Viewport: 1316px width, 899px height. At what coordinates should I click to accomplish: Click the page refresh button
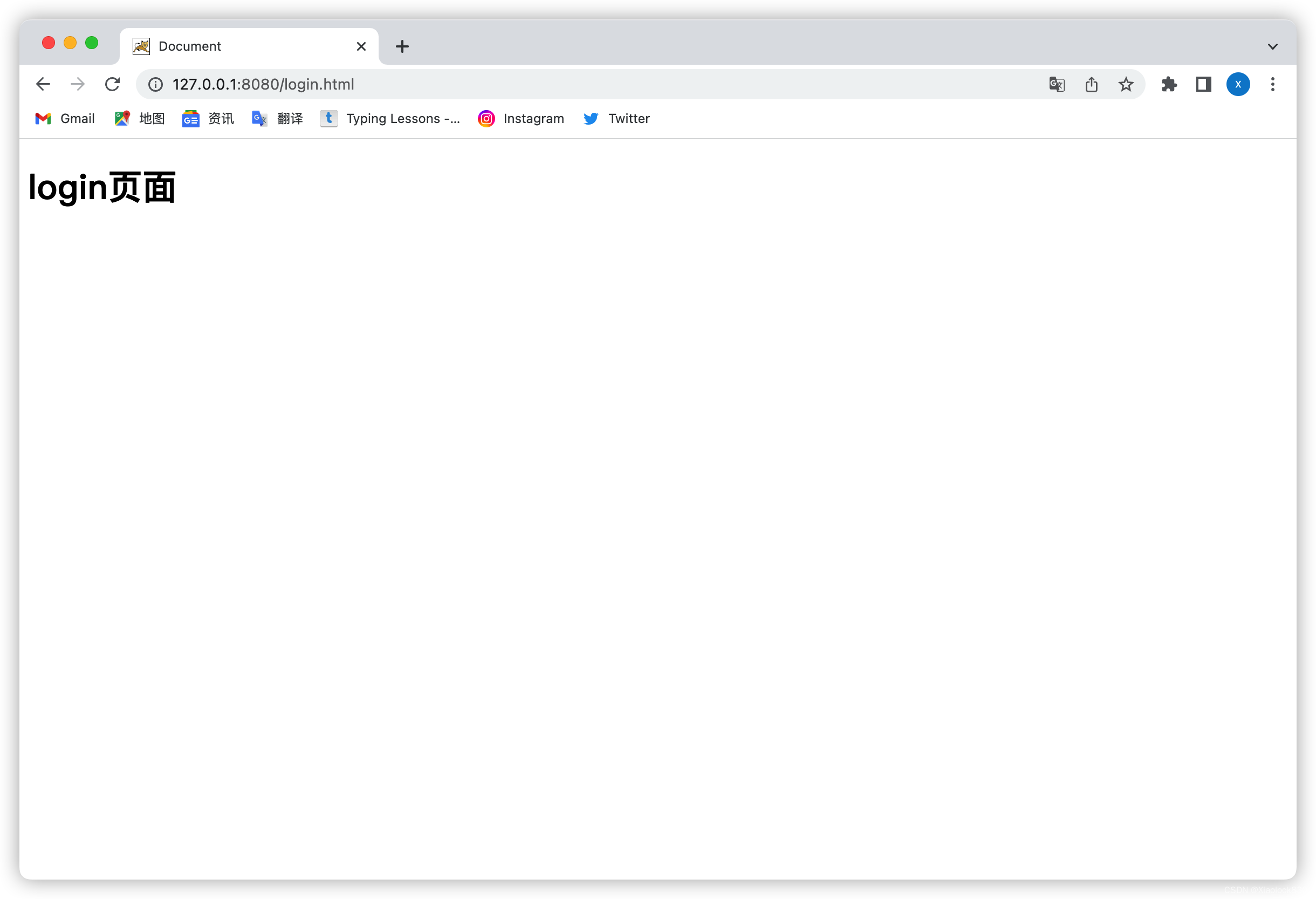tap(113, 83)
